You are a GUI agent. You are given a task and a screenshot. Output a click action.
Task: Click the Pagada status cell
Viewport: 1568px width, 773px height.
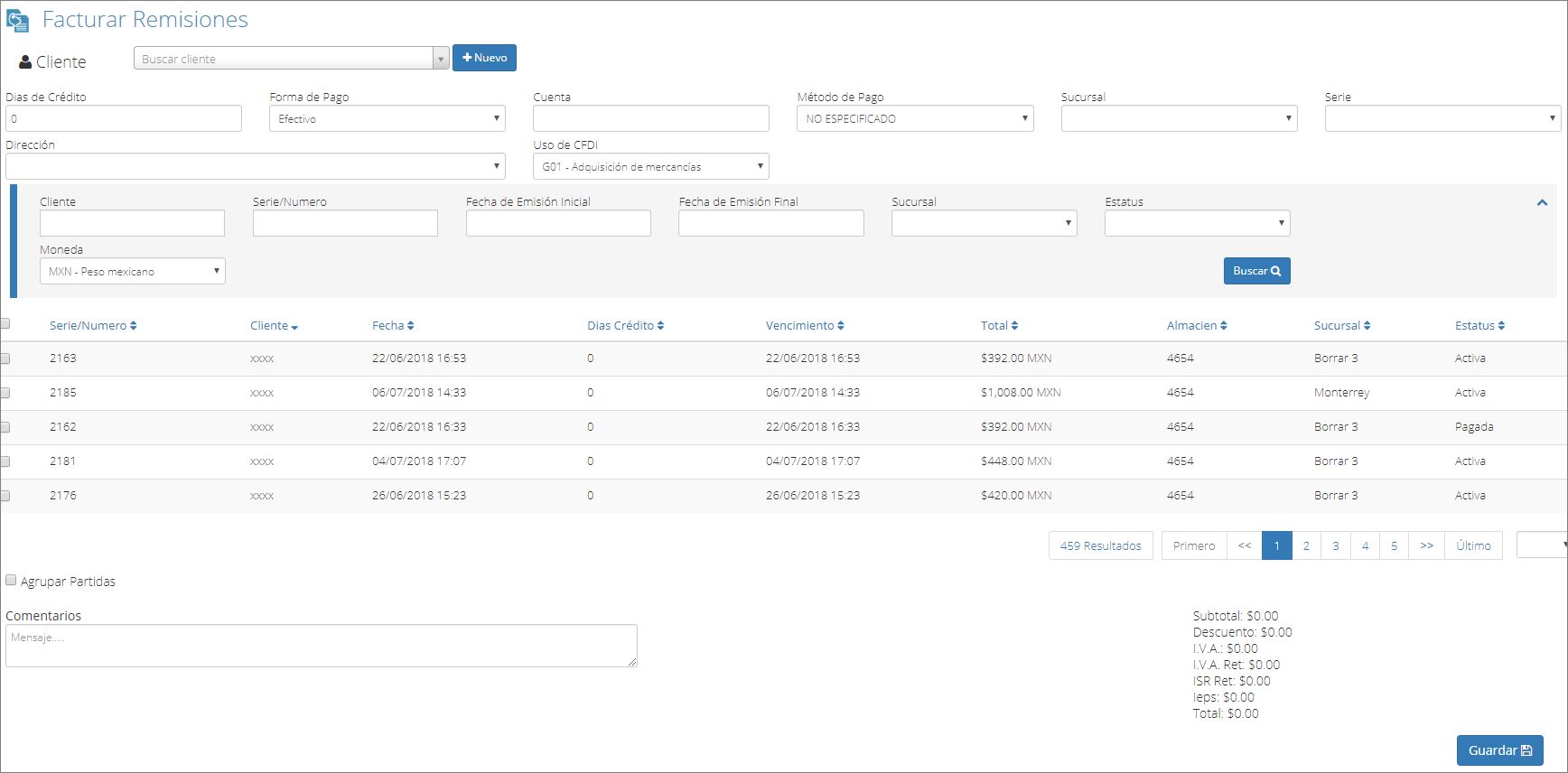(x=1474, y=427)
